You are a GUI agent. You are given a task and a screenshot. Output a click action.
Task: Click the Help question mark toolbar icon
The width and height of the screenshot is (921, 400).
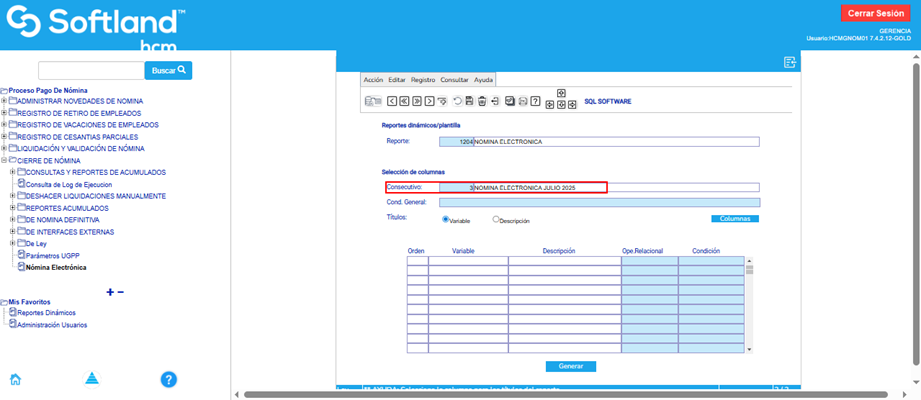(x=536, y=101)
